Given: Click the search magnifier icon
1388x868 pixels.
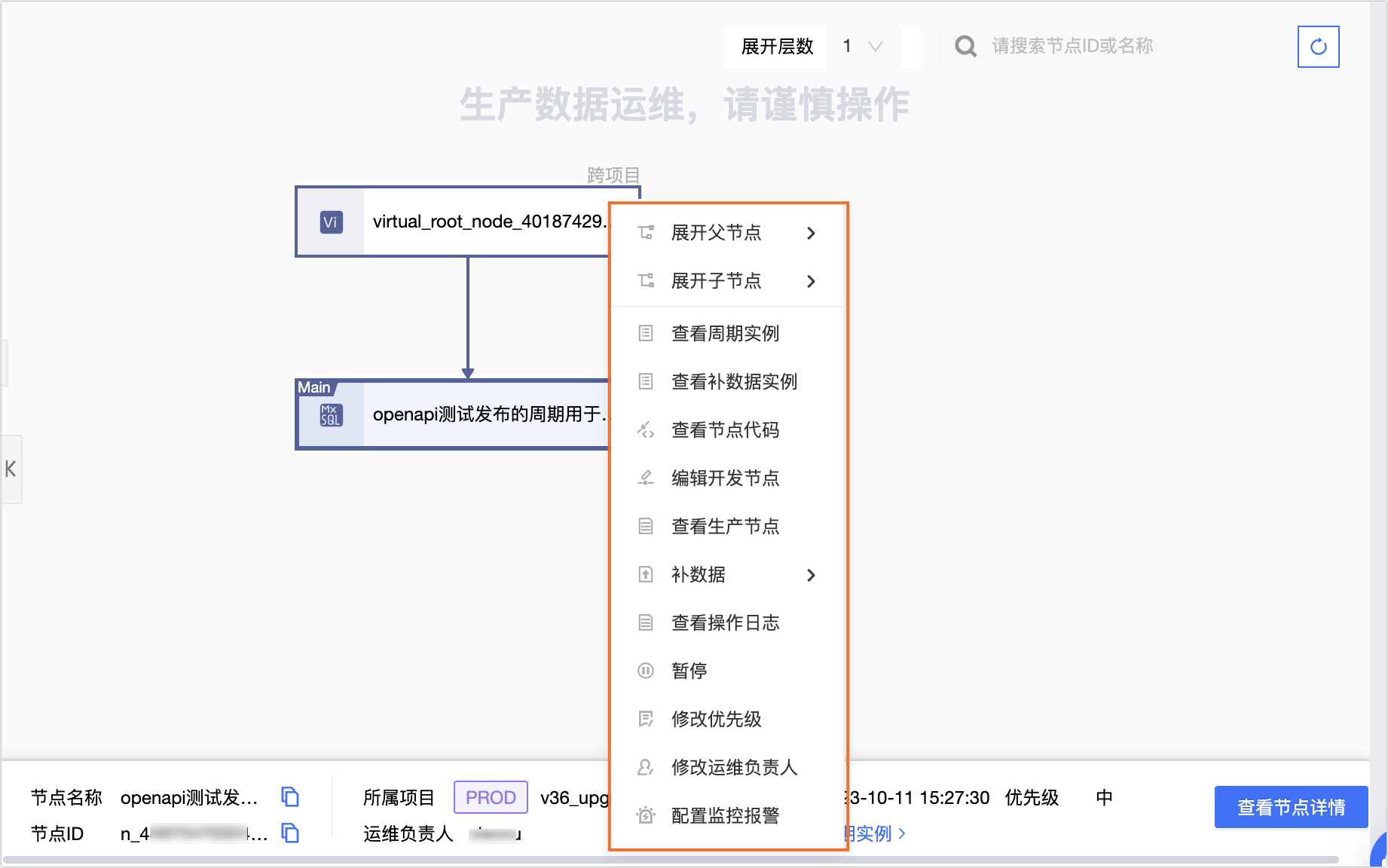Looking at the screenshot, I should (x=965, y=47).
